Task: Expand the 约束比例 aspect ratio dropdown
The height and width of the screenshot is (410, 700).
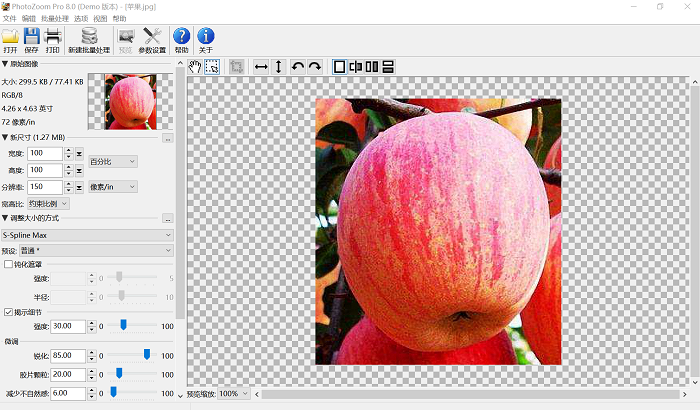Action: 50,203
